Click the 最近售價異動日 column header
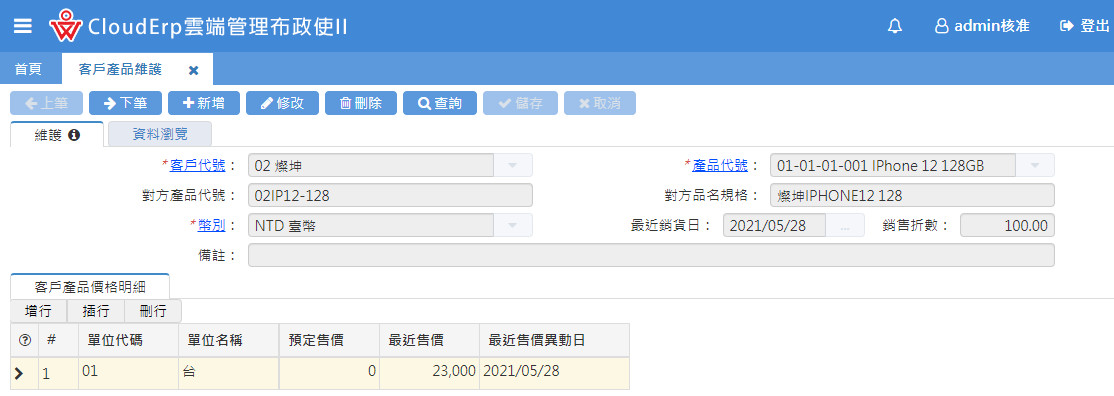Screen dimensions: 1114x396 point(554,340)
